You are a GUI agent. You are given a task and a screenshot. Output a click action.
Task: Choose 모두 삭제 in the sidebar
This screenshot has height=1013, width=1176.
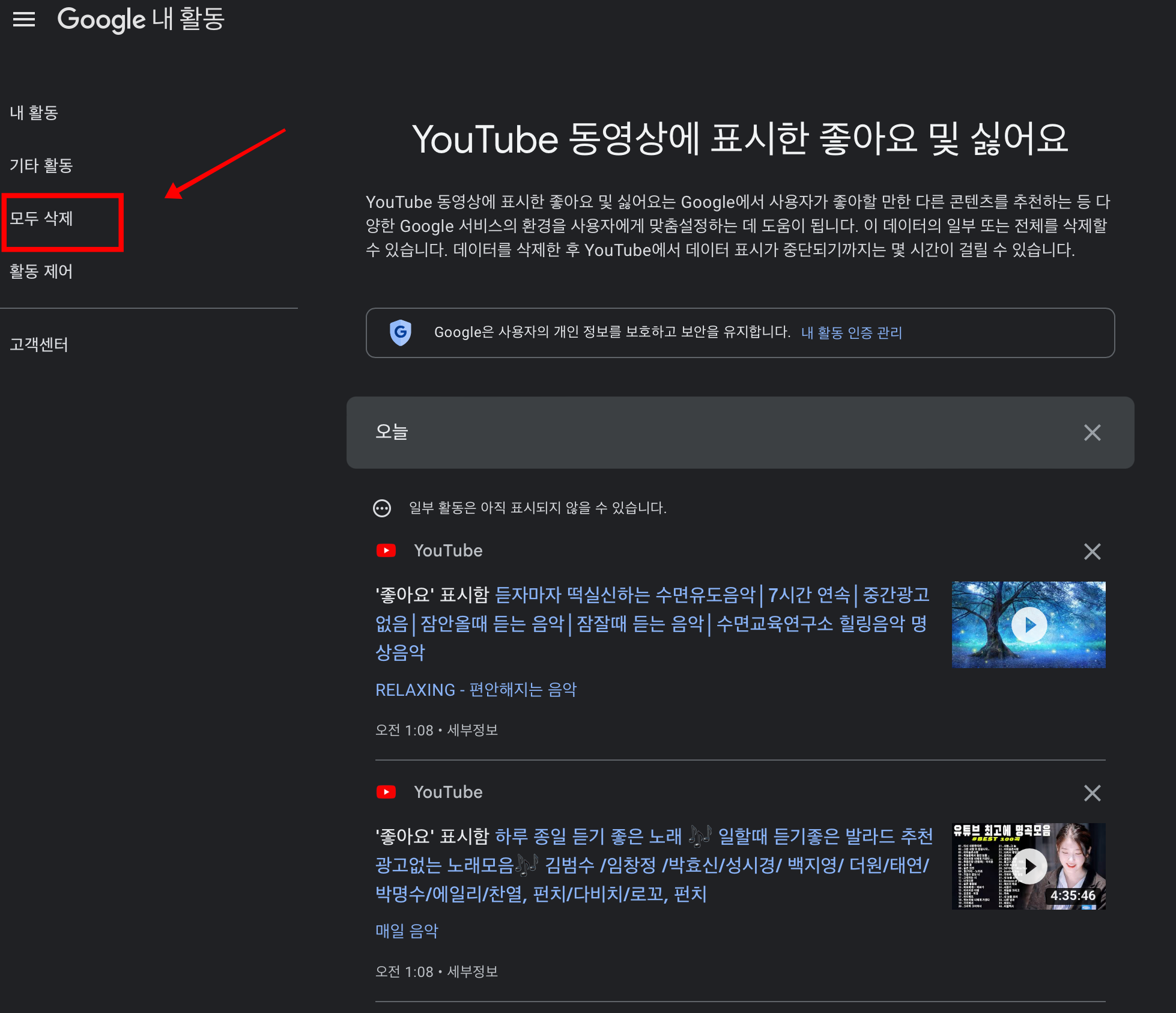41,219
